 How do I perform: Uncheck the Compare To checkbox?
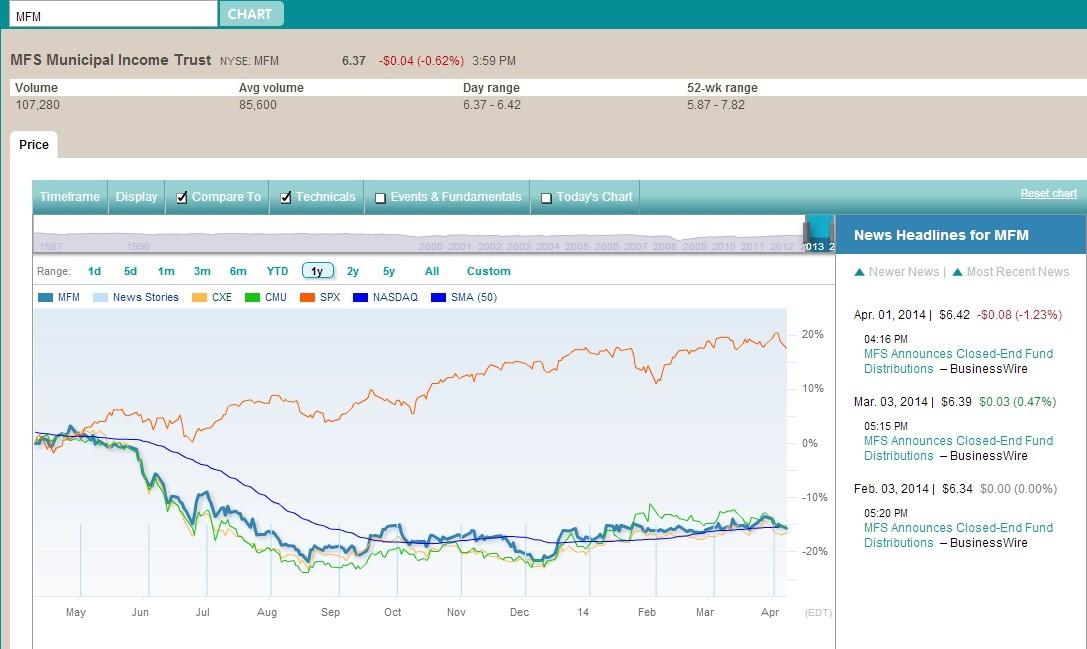182,197
